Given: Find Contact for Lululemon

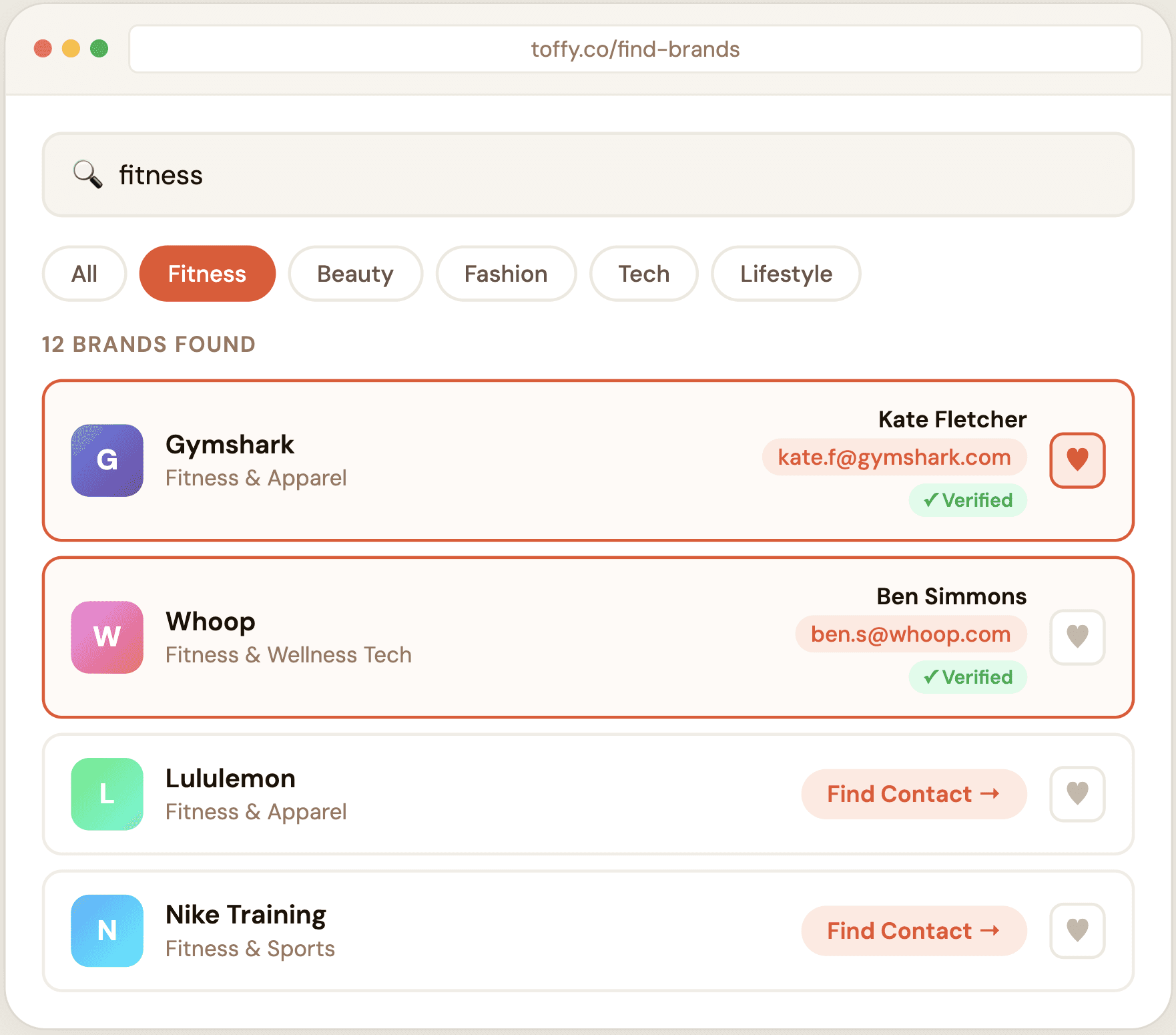Looking at the screenshot, I should click(x=914, y=794).
